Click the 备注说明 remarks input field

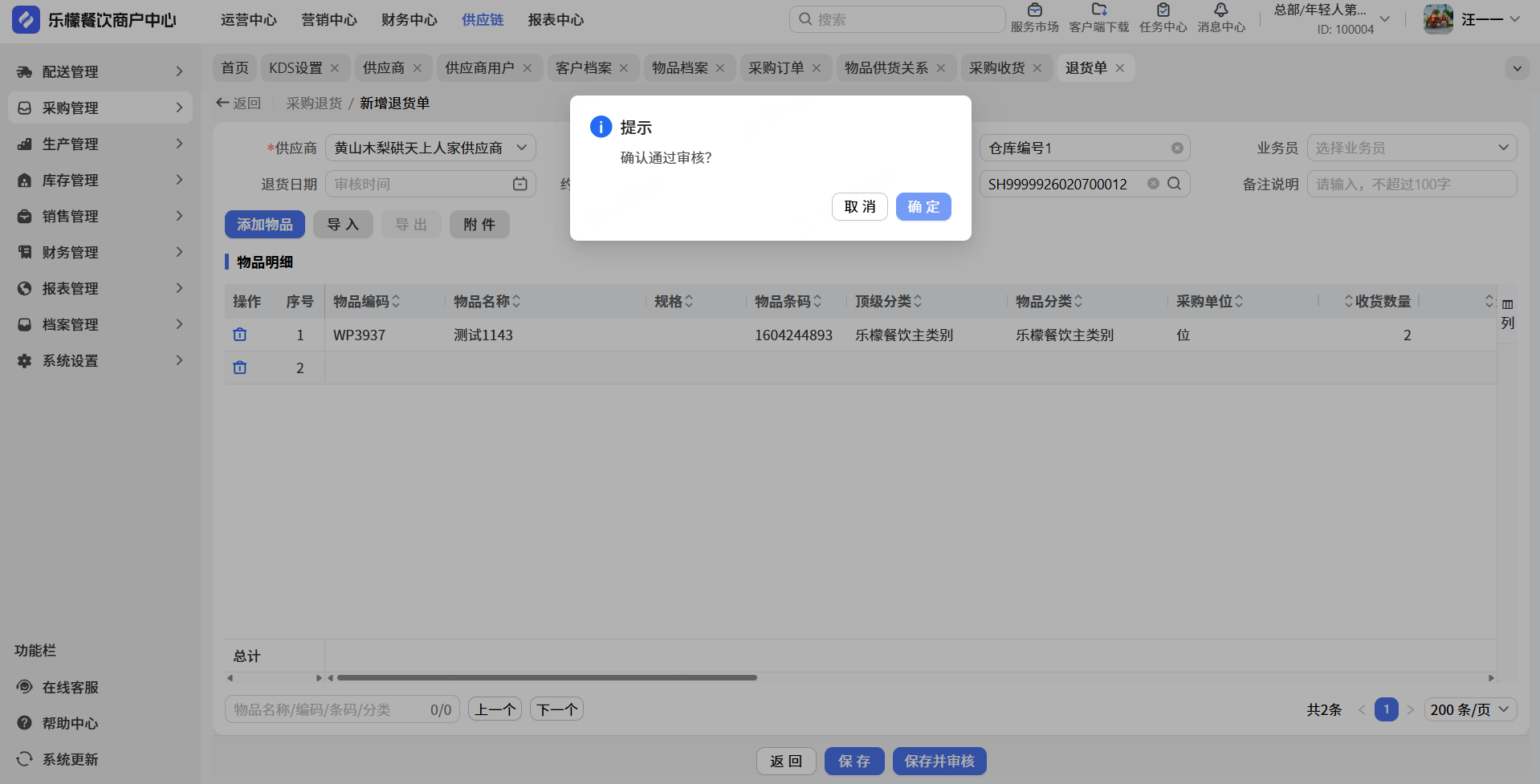coord(1411,185)
